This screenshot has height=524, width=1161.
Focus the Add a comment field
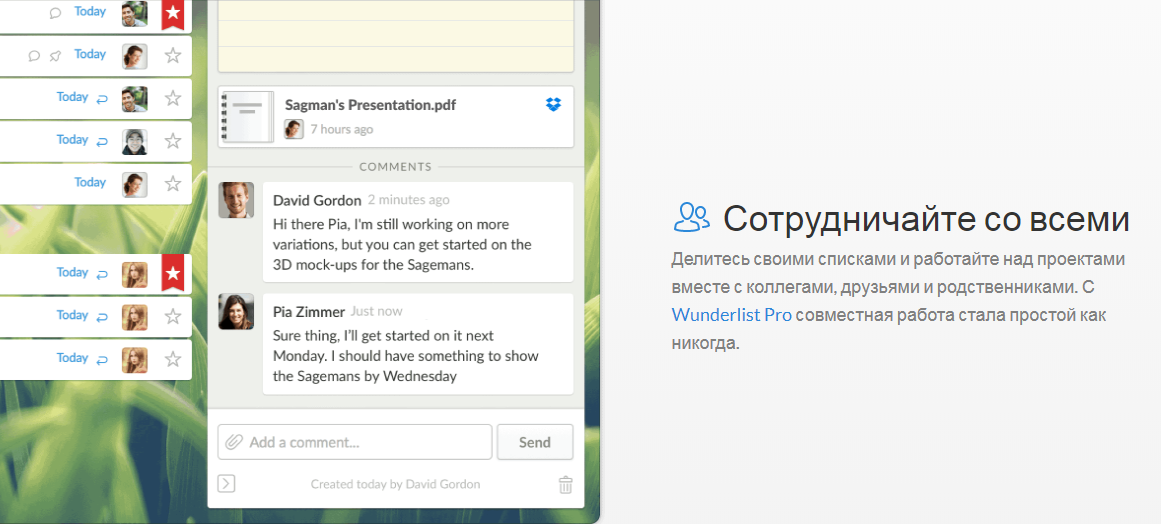click(x=355, y=443)
